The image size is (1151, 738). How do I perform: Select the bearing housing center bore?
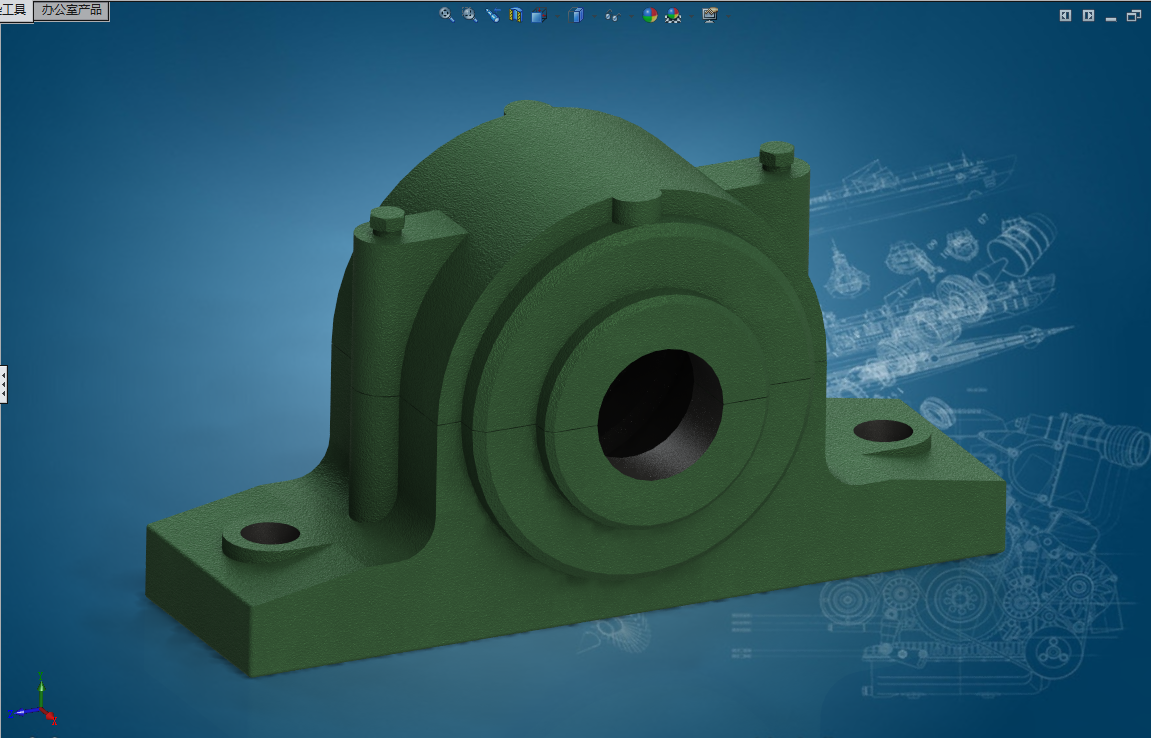660,415
